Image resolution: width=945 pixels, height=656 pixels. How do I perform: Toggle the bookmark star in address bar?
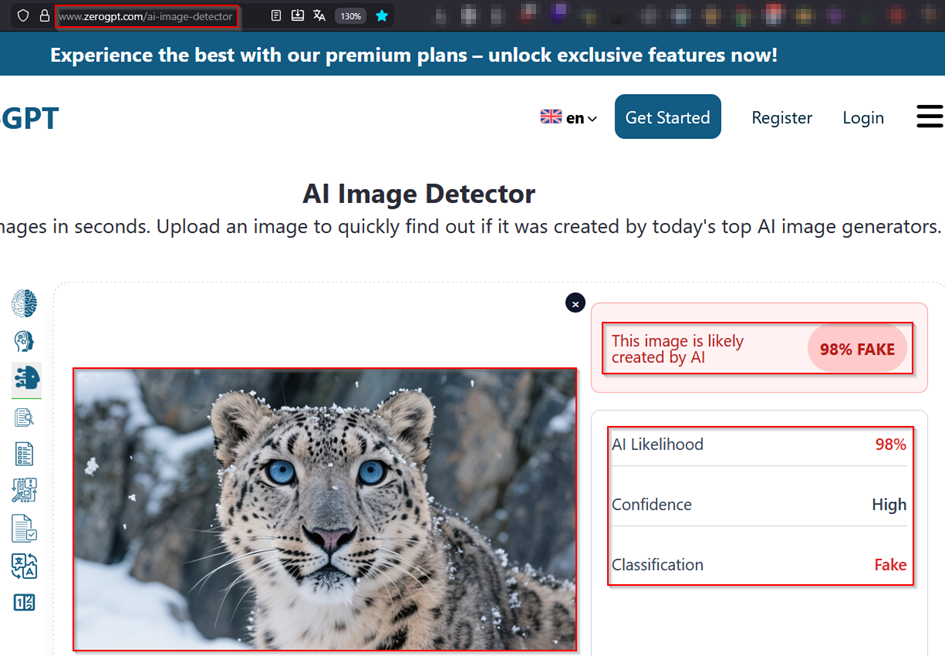tap(381, 16)
